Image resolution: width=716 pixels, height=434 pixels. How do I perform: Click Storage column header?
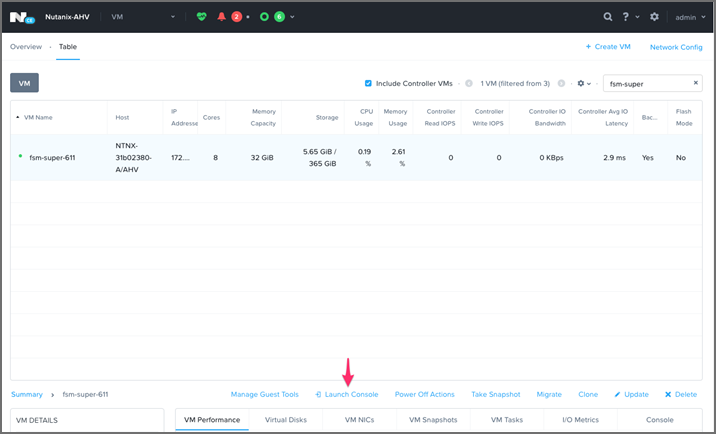pyautogui.click(x=327, y=117)
